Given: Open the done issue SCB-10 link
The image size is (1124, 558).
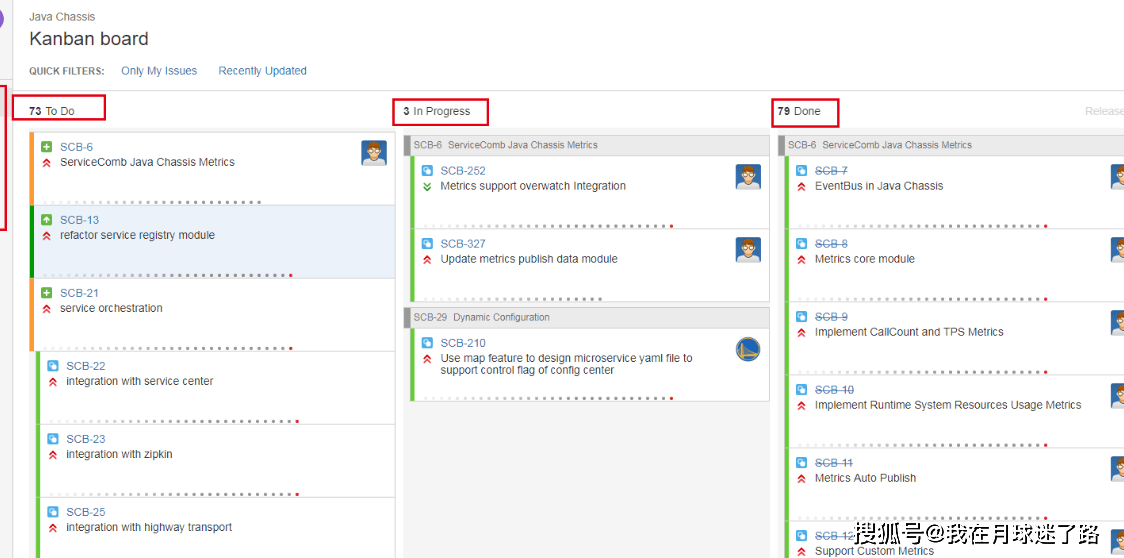Looking at the screenshot, I should click(x=834, y=390).
